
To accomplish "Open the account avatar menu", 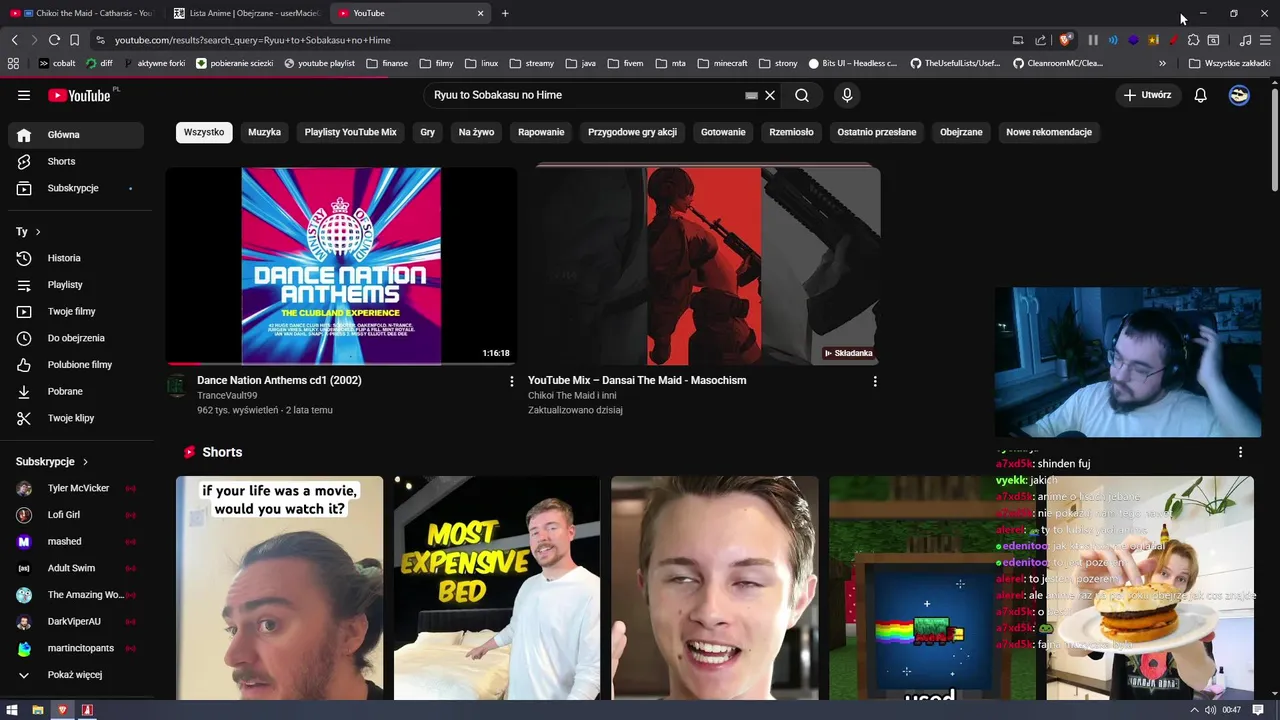I will point(1239,95).
